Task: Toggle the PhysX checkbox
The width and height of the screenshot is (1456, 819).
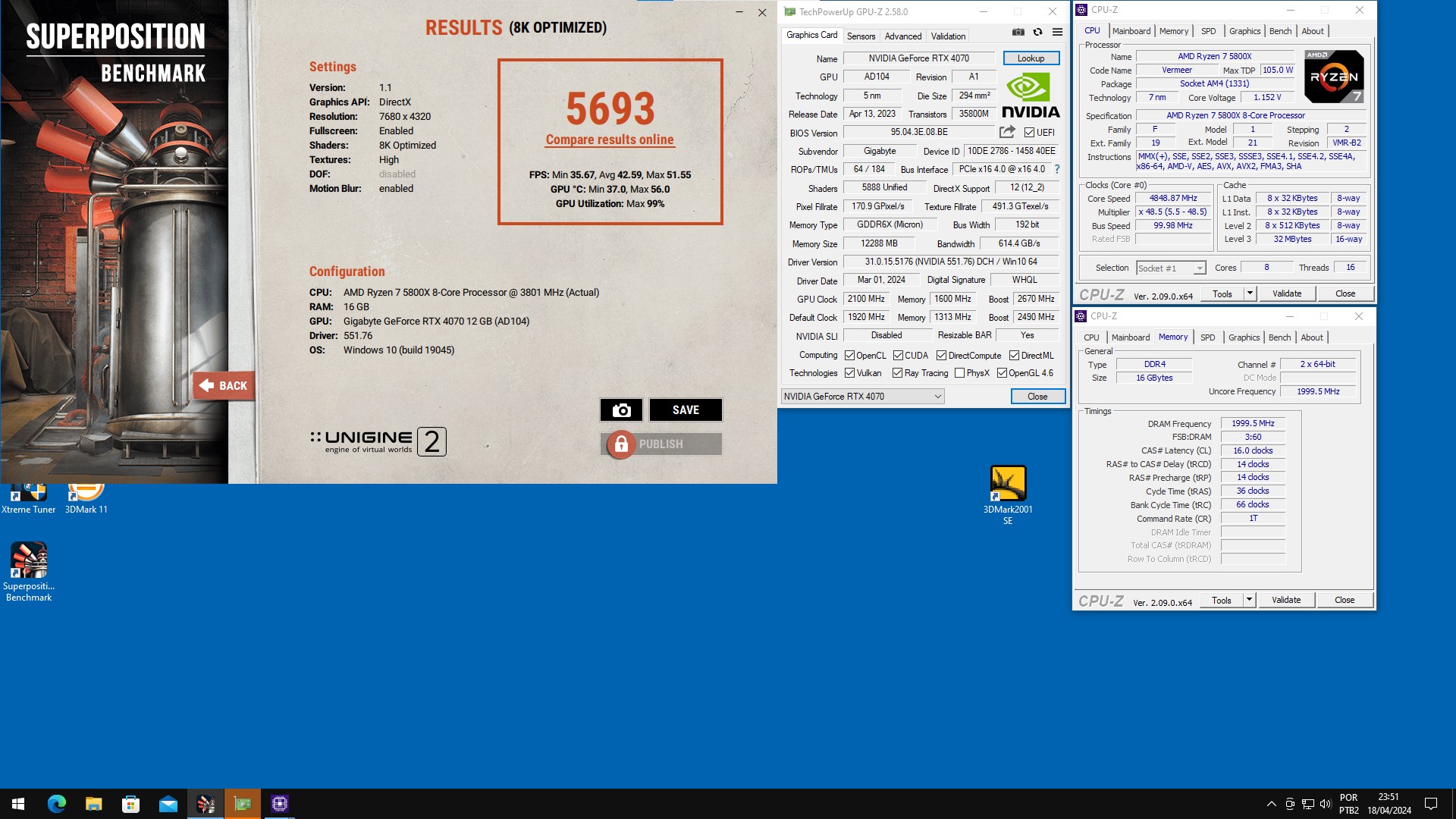Action: (x=959, y=372)
